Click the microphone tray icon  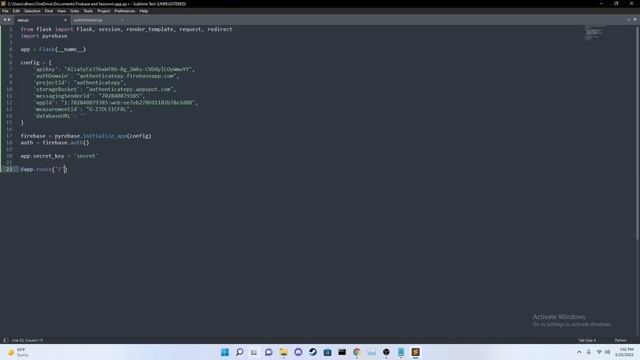coord(589,352)
